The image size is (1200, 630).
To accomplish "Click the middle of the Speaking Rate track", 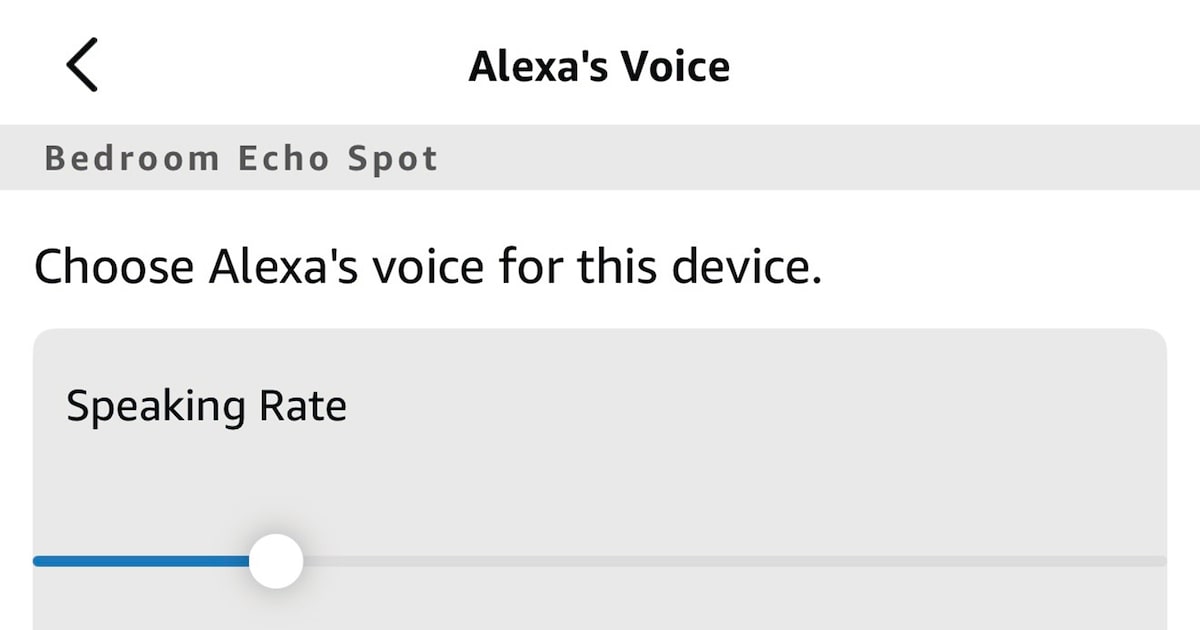I will click(x=600, y=561).
